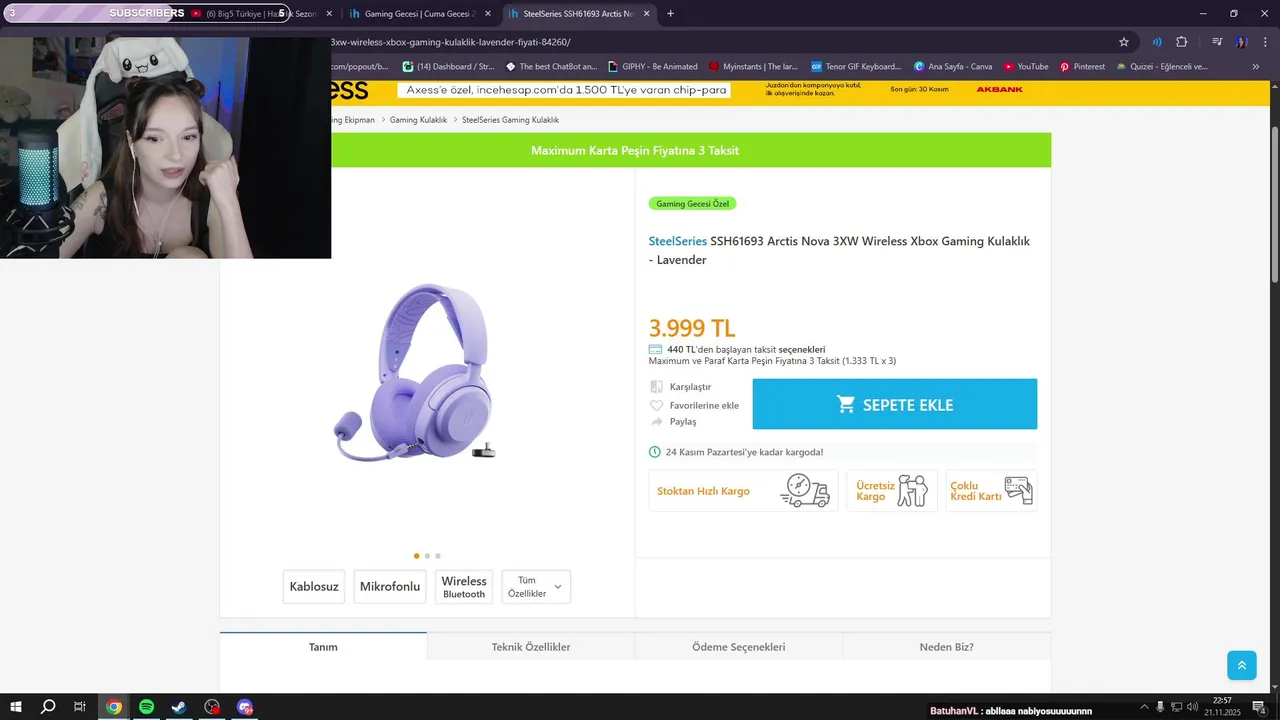
Task: Open the Windows Start menu
Action: click(15, 707)
